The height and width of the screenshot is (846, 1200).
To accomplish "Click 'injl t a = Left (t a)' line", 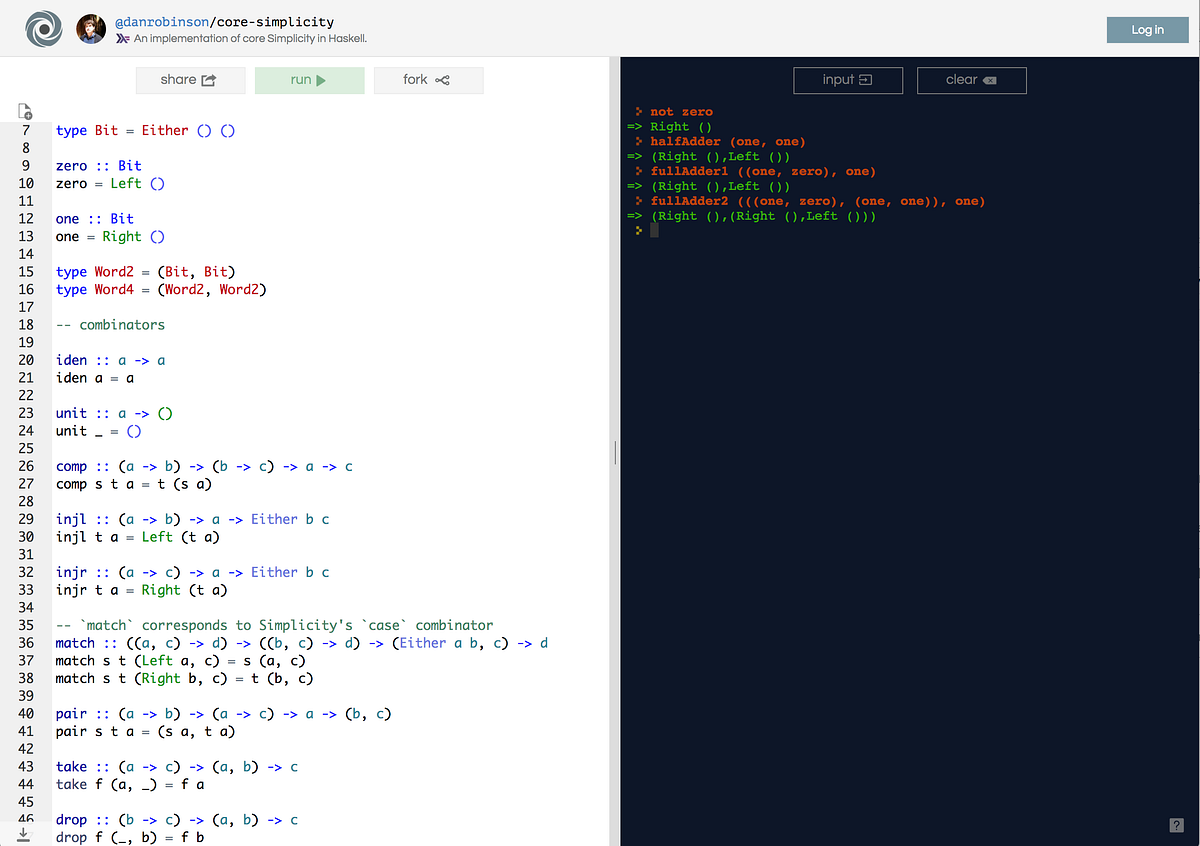I will (x=137, y=537).
